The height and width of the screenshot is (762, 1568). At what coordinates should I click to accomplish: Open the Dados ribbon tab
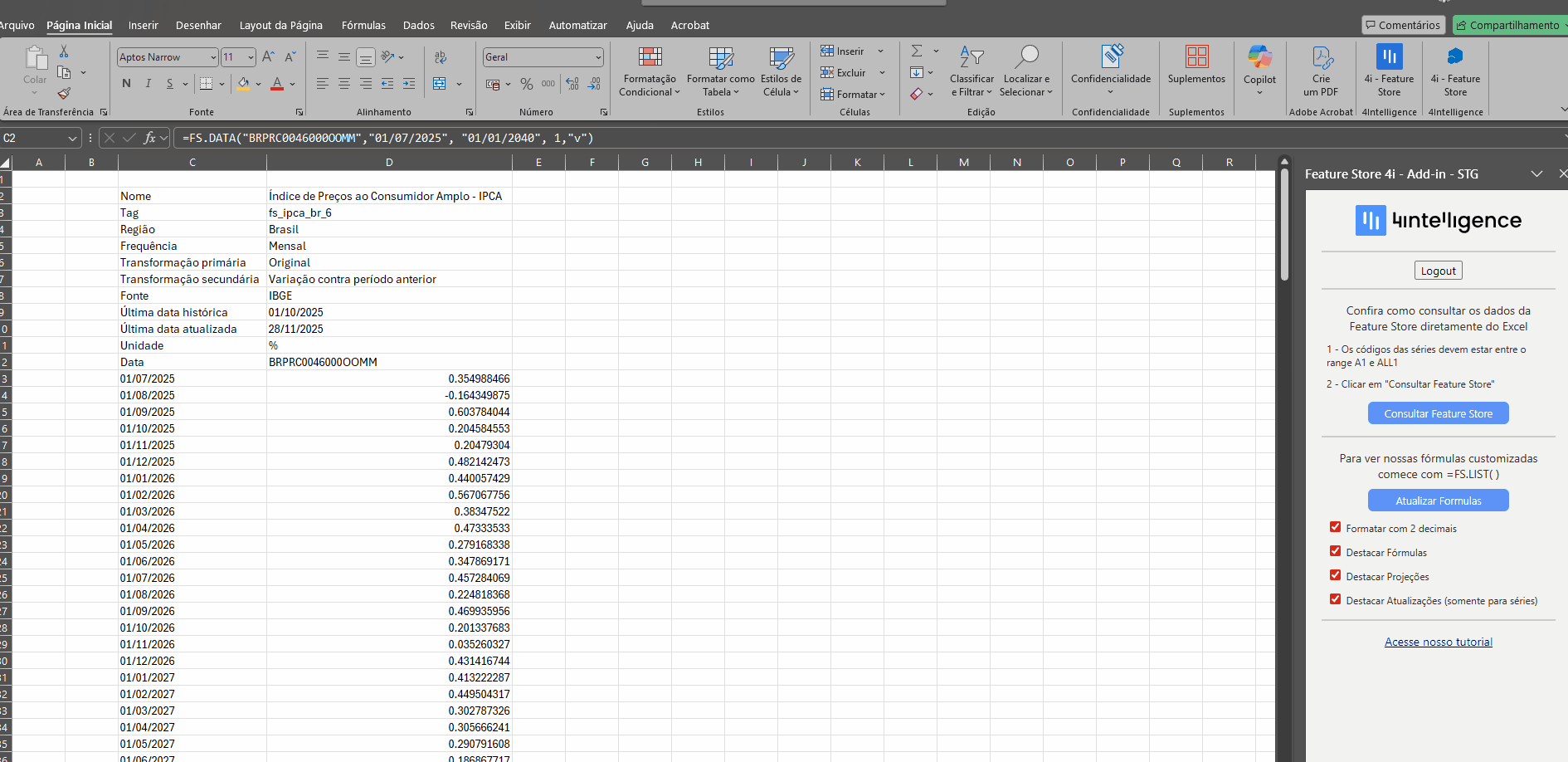tap(418, 26)
